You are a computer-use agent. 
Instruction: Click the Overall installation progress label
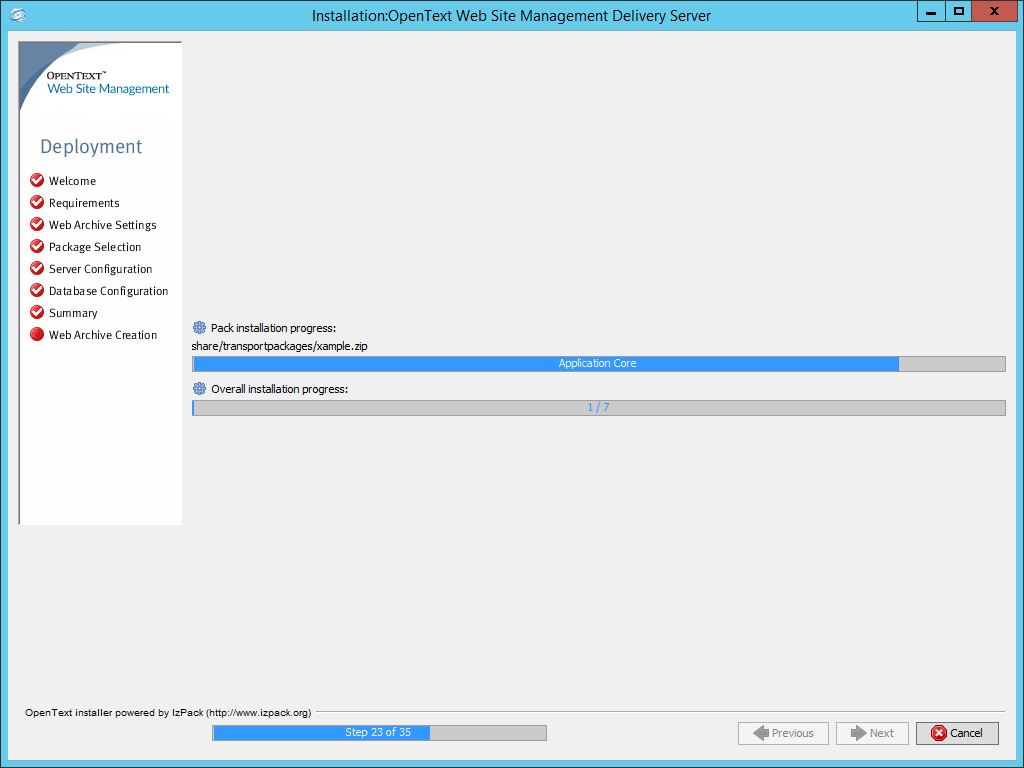280,389
